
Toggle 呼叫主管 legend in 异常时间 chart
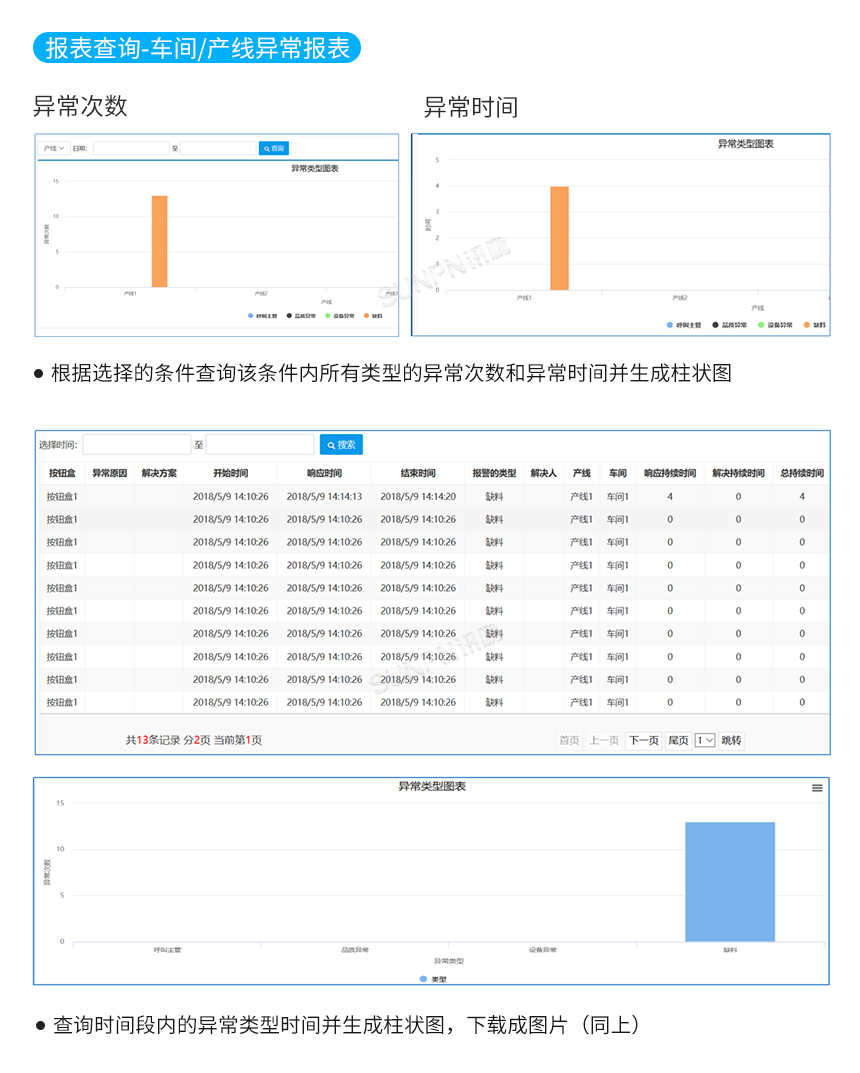point(683,325)
